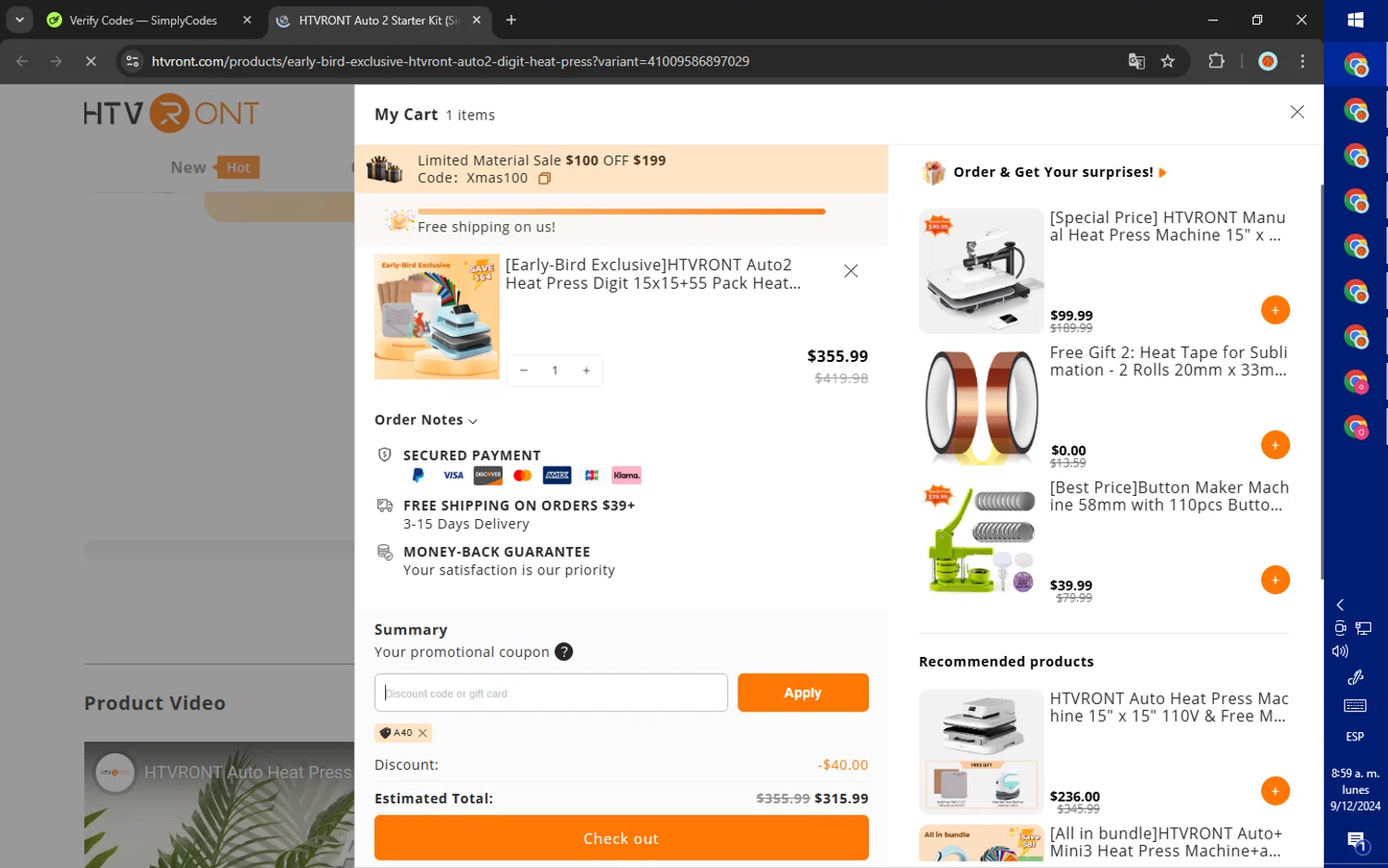The image size is (1388, 868).
Task: Open the Chrome profile avatar
Action: point(1268,61)
